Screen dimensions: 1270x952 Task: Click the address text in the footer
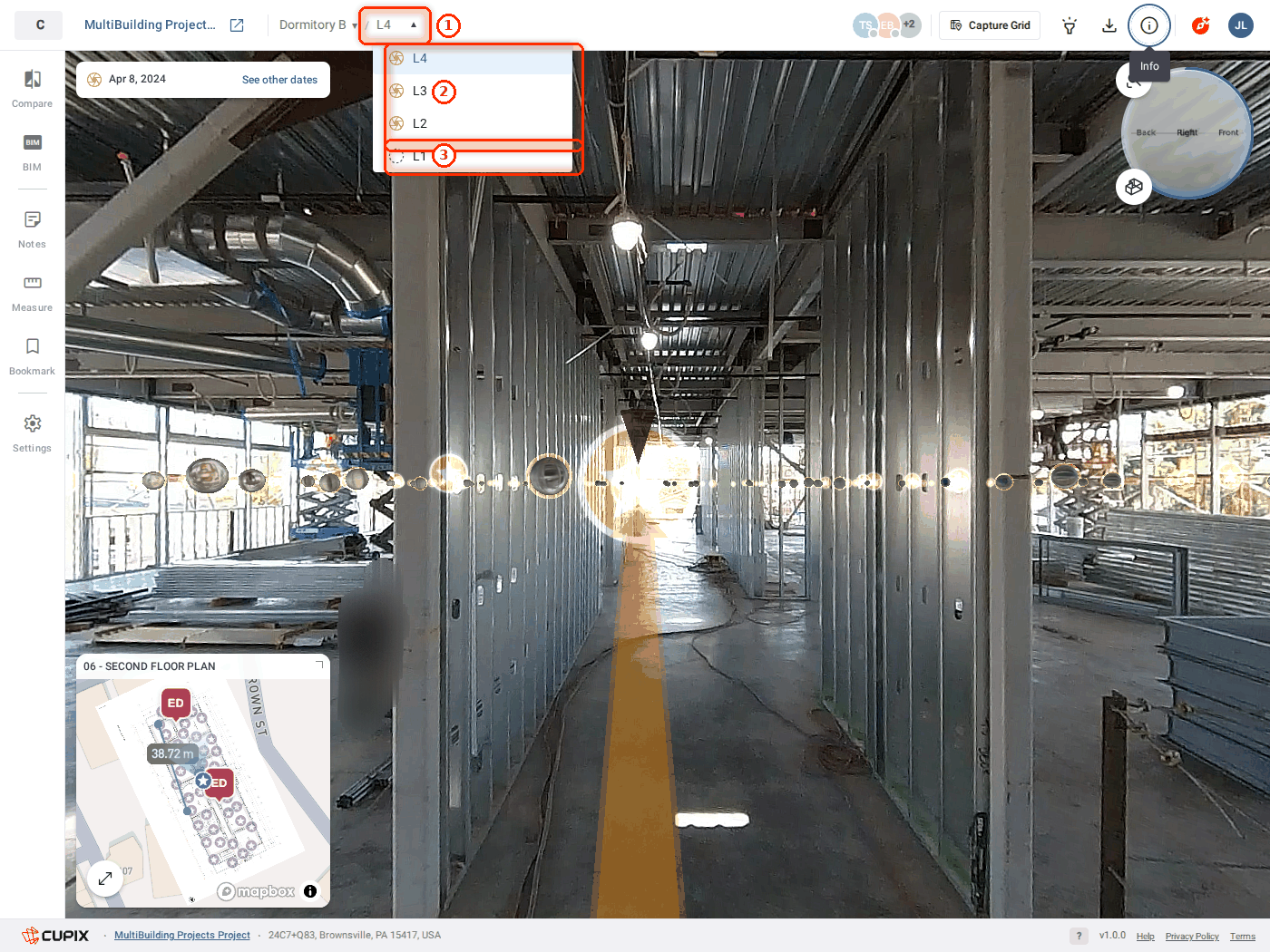pos(355,936)
